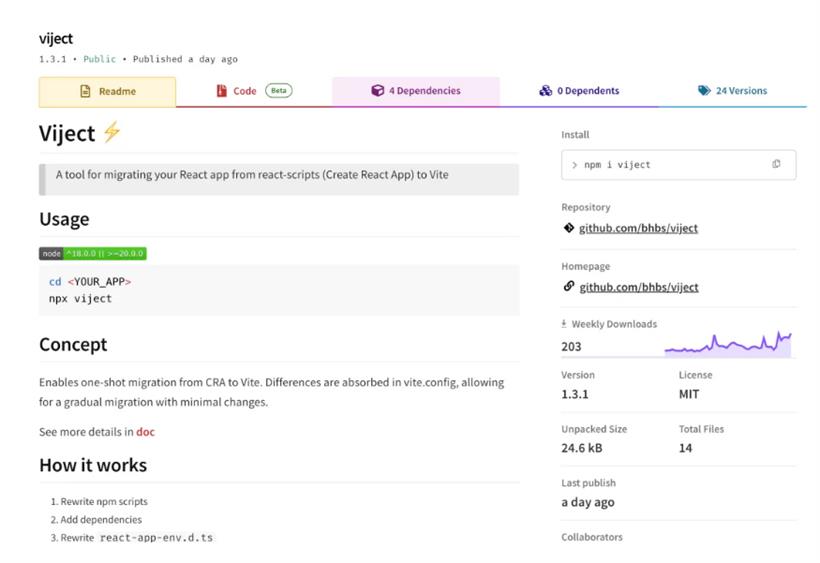Click the Weekly Downloads arrow icon
820x563 pixels.
pos(564,324)
